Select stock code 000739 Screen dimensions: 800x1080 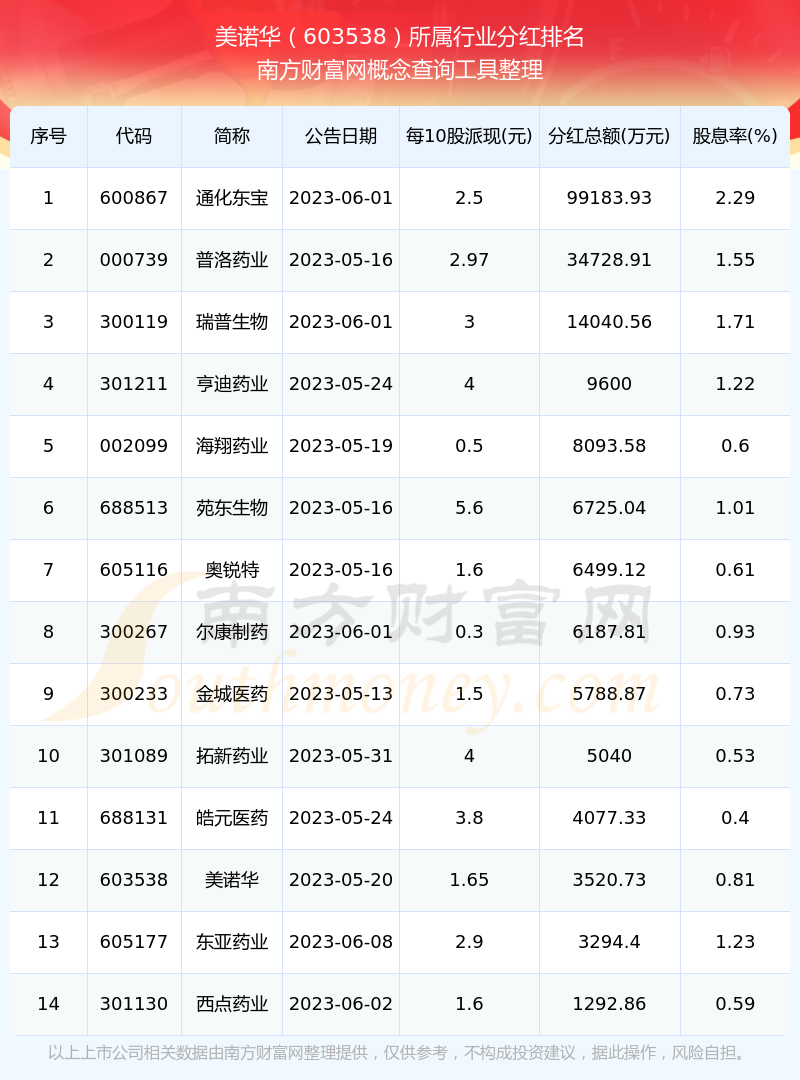134,260
